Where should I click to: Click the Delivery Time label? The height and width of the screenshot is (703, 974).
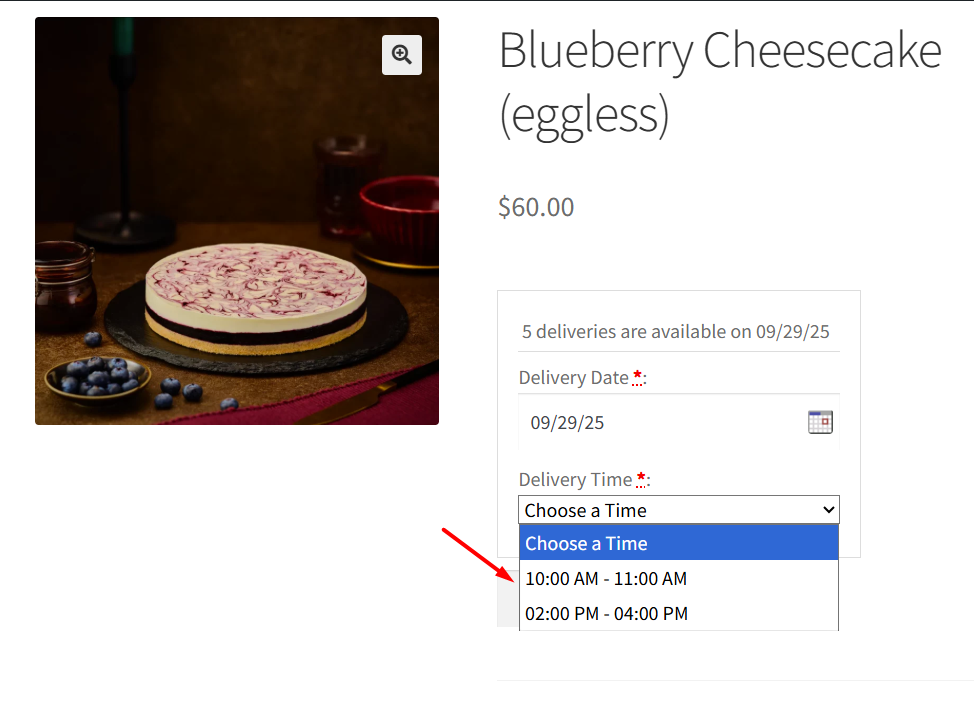coord(575,480)
